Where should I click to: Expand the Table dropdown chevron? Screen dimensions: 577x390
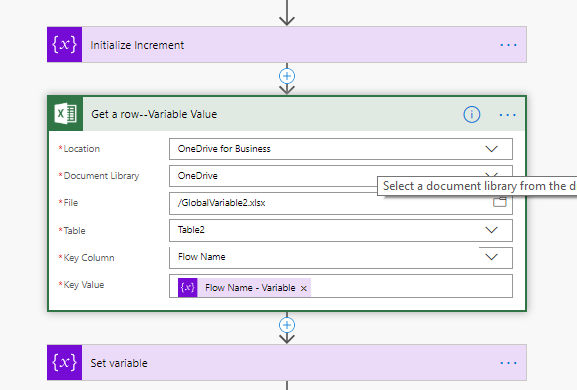tap(491, 230)
